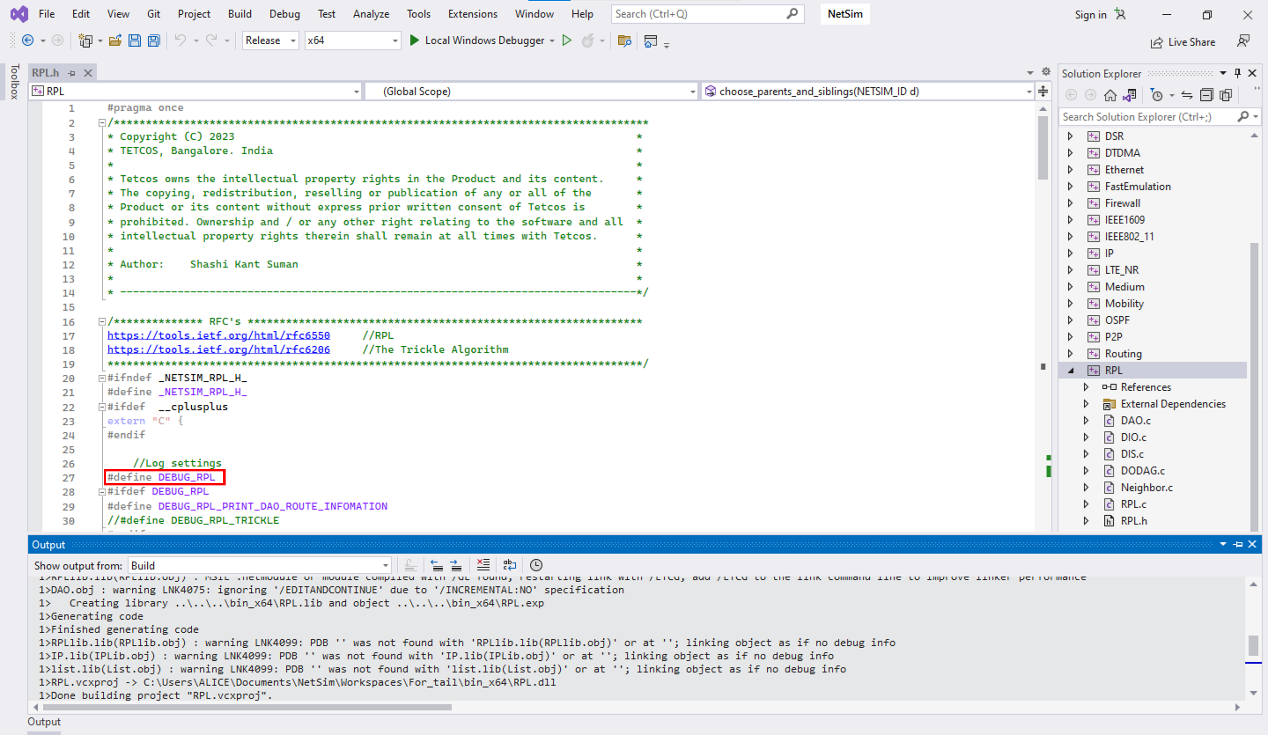Toggle pin on Solution Explorer panel
The height and width of the screenshot is (735, 1268).
click(1237, 73)
